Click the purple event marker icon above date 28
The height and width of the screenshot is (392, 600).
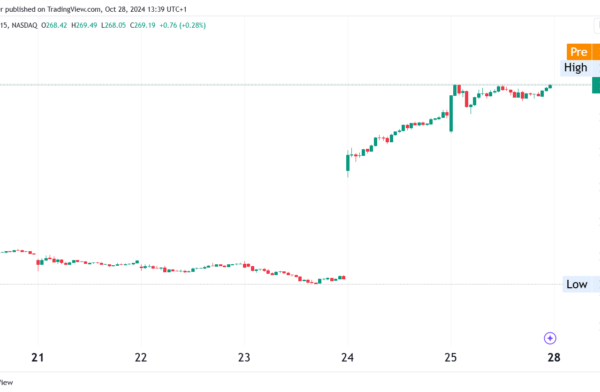click(x=550, y=338)
